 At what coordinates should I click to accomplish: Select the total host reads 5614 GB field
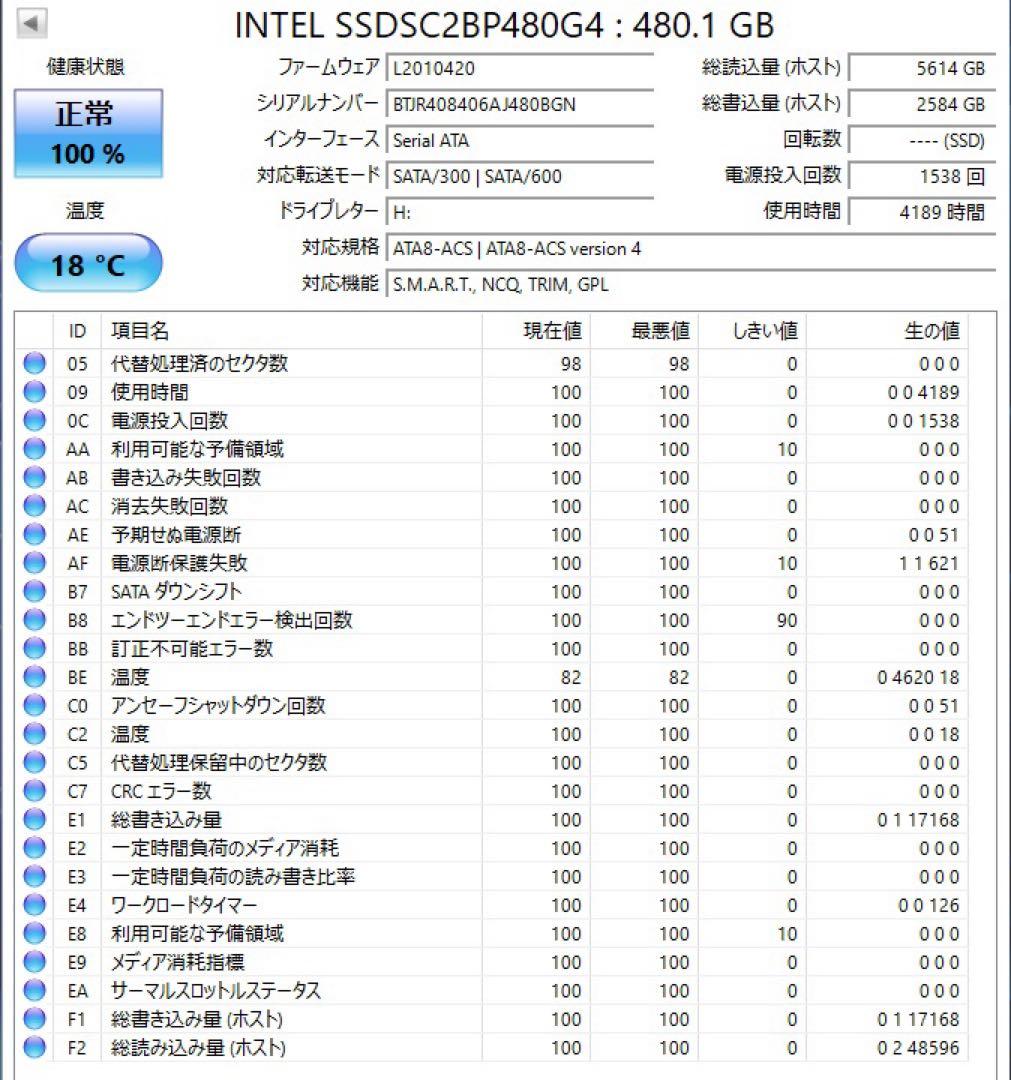pos(922,68)
